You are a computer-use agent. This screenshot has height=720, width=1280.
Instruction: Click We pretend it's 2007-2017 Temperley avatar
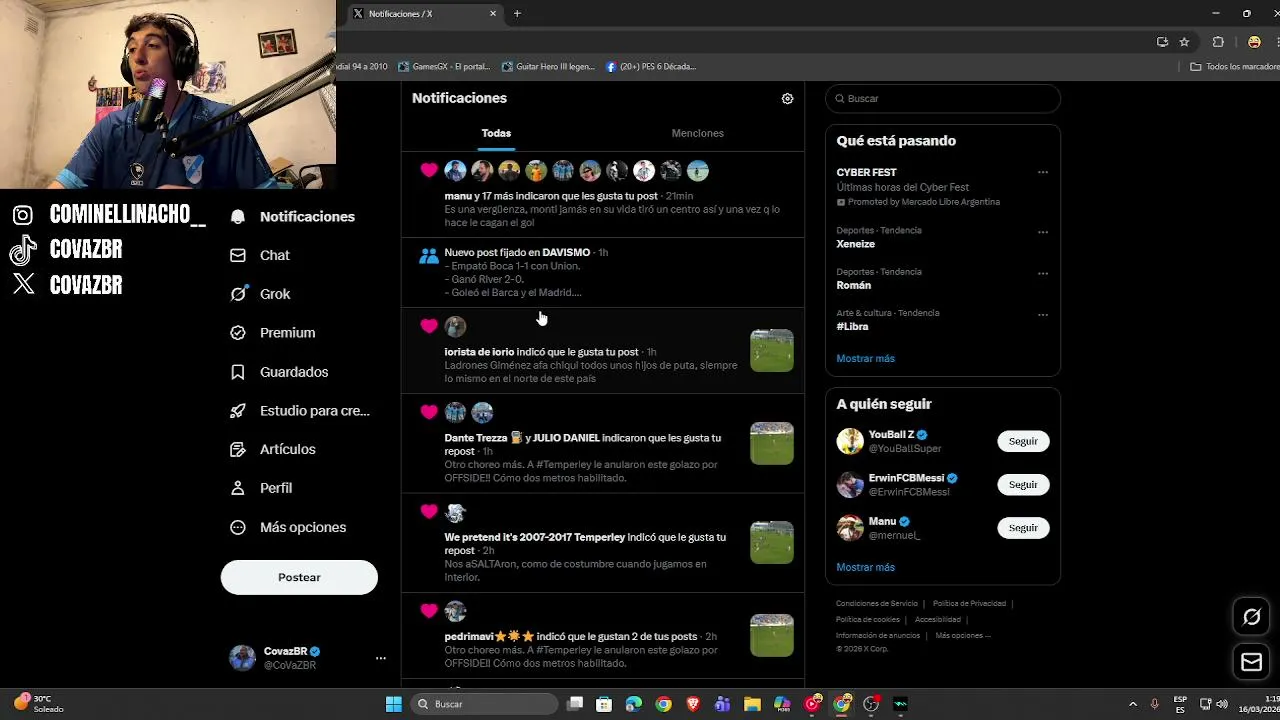tap(455, 513)
